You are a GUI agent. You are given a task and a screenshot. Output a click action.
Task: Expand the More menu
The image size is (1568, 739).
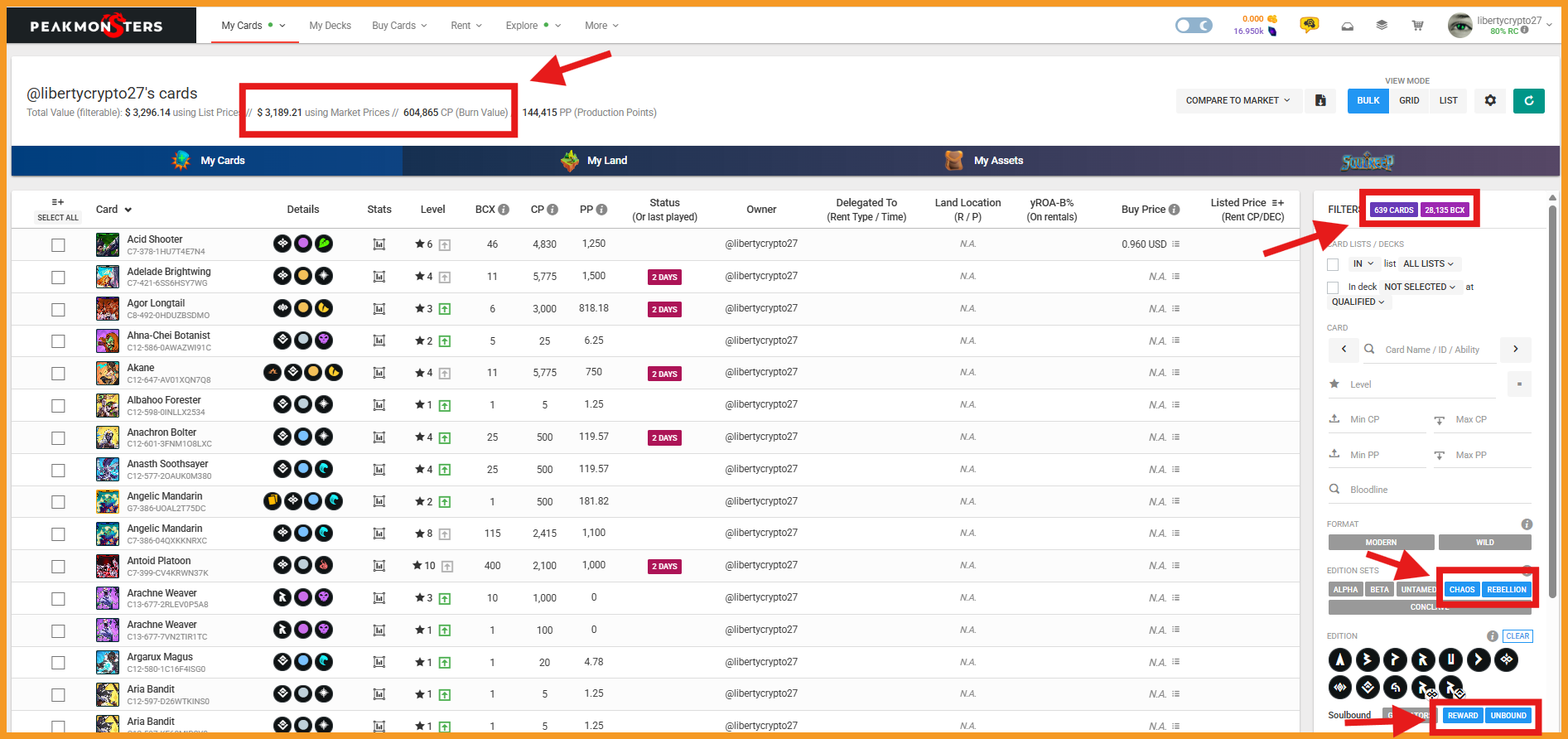point(601,26)
